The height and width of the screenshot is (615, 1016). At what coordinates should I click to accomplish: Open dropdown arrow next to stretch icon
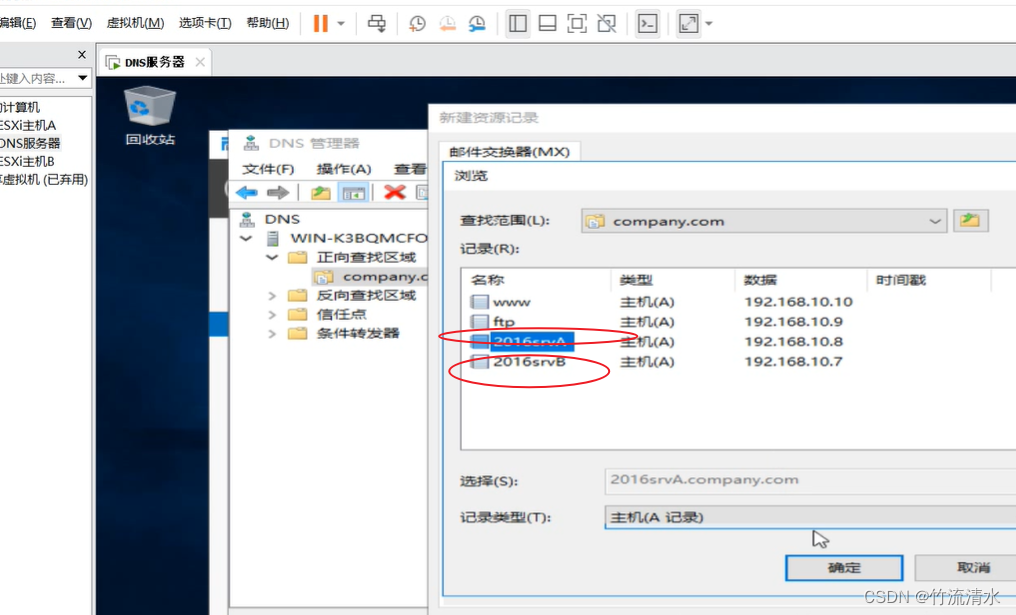point(709,24)
